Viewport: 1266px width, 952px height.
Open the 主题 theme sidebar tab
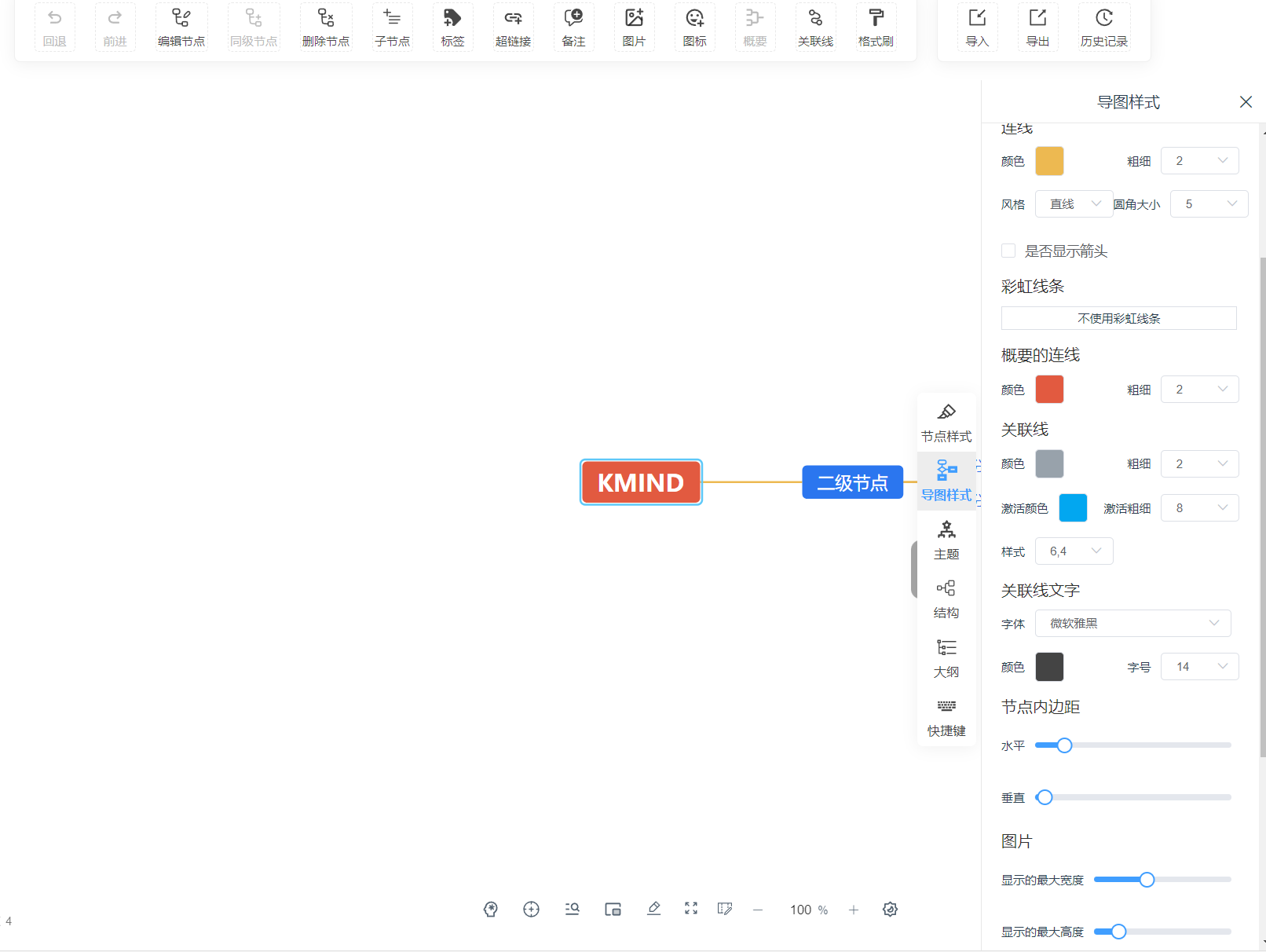tap(946, 540)
